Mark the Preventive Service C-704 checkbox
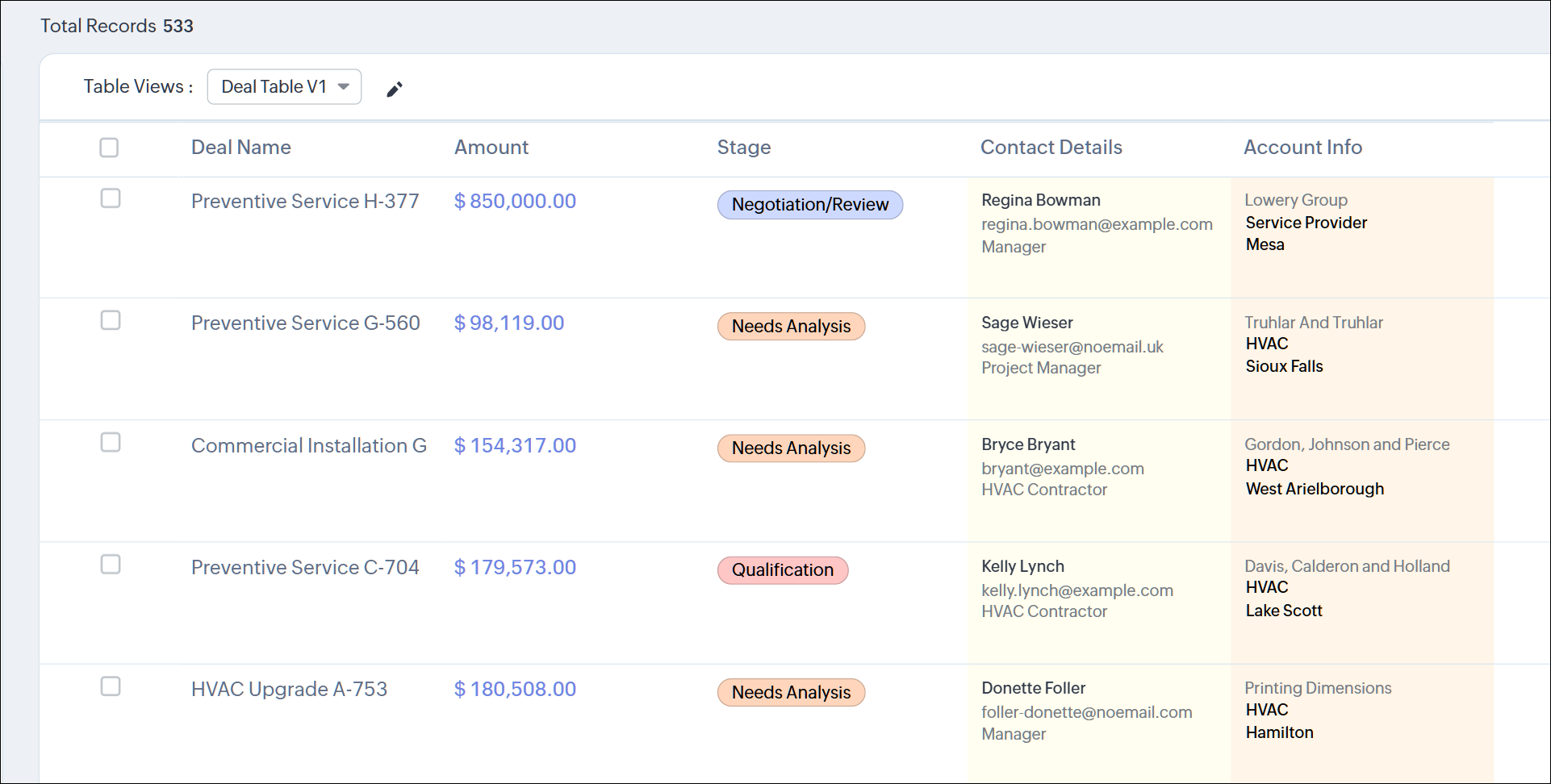The width and height of the screenshot is (1551, 784). [111, 564]
